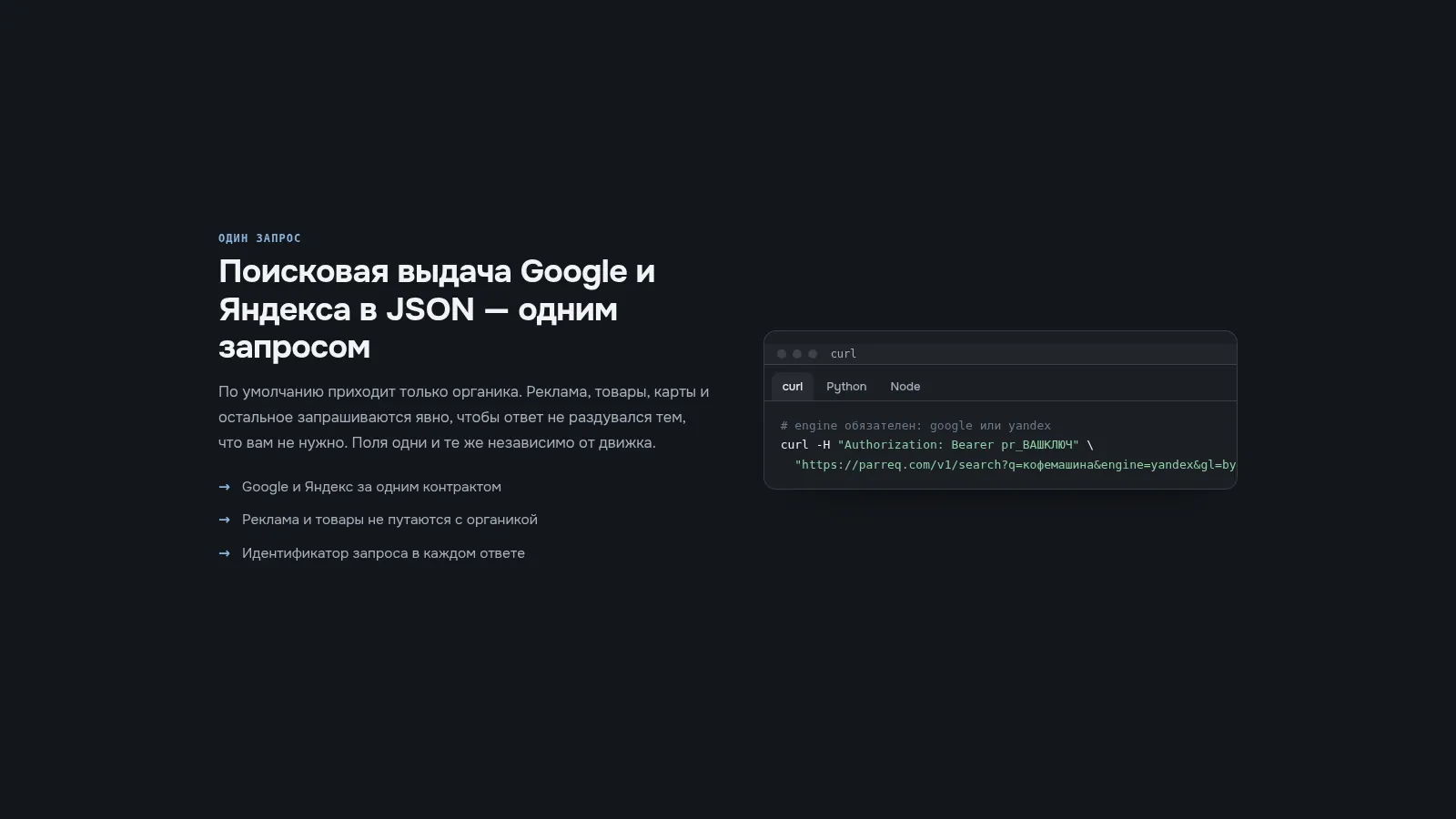Click the 'ОДИН ЗАПРОС' section label
The height and width of the screenshot is (819, 1456).
(259, 238)
